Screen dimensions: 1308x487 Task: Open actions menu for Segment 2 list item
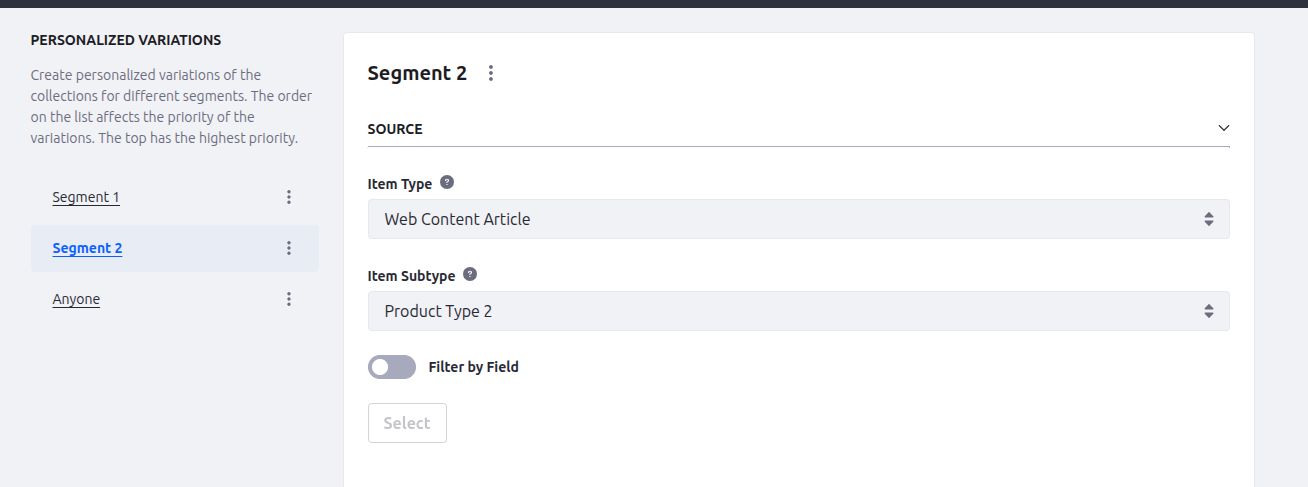coord(289,248)
